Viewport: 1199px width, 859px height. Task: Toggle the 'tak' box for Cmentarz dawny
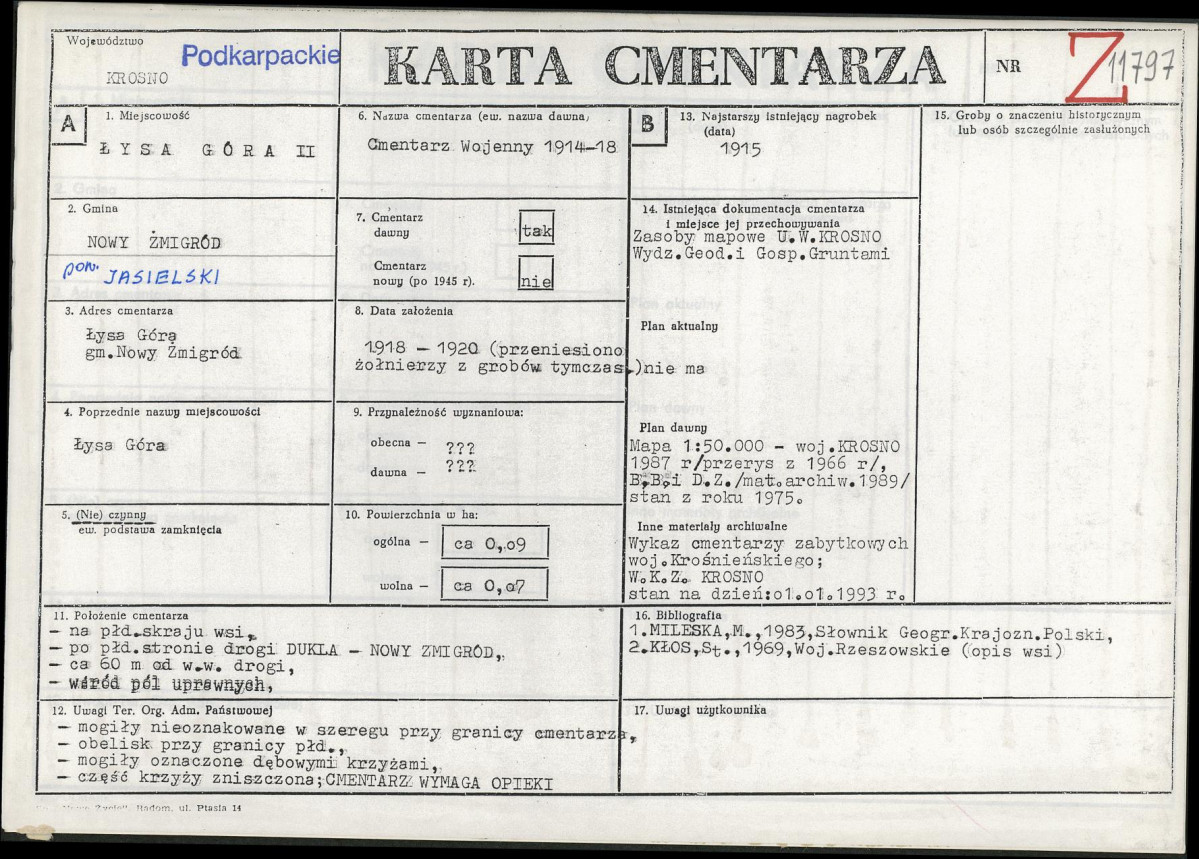[538, 228]
